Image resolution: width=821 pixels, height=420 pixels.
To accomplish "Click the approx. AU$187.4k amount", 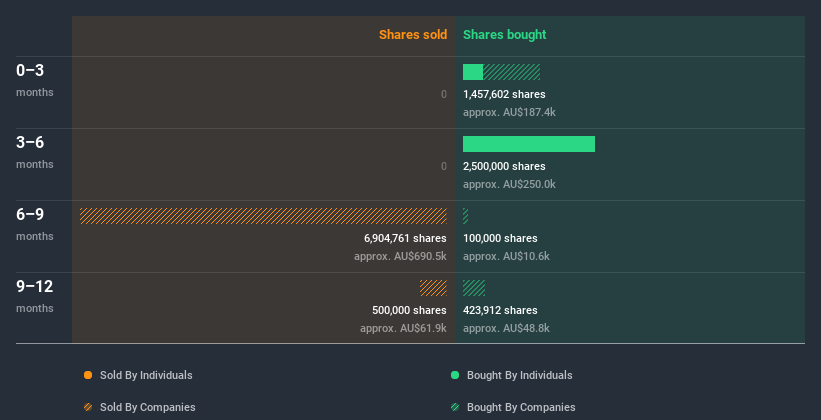I will tap(509, 112).
